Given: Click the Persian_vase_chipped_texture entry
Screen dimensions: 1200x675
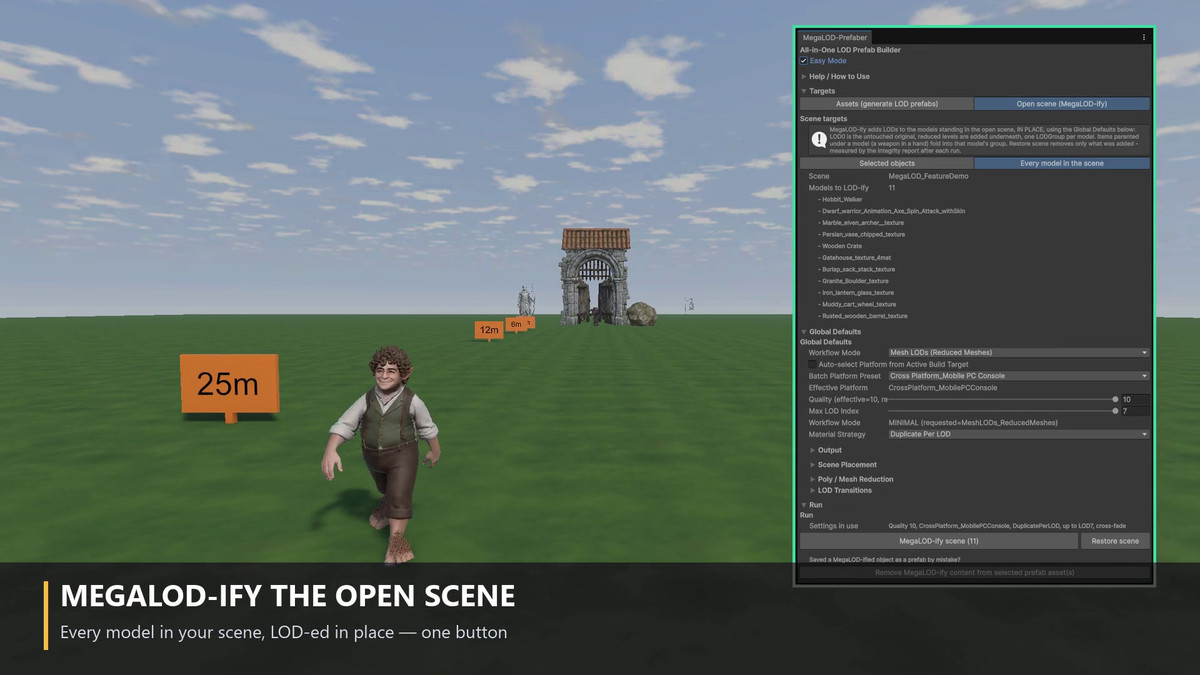Looking at the screenshot, I should pyautogui.click(x=861, y=234).
